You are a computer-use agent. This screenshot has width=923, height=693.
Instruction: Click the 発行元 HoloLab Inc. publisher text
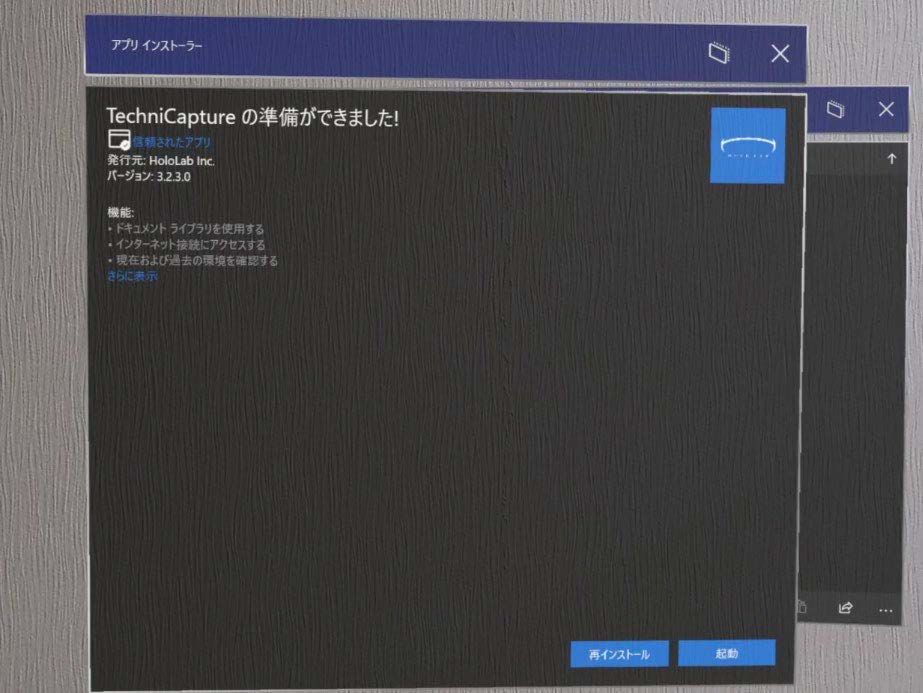(x=161, y=160)
